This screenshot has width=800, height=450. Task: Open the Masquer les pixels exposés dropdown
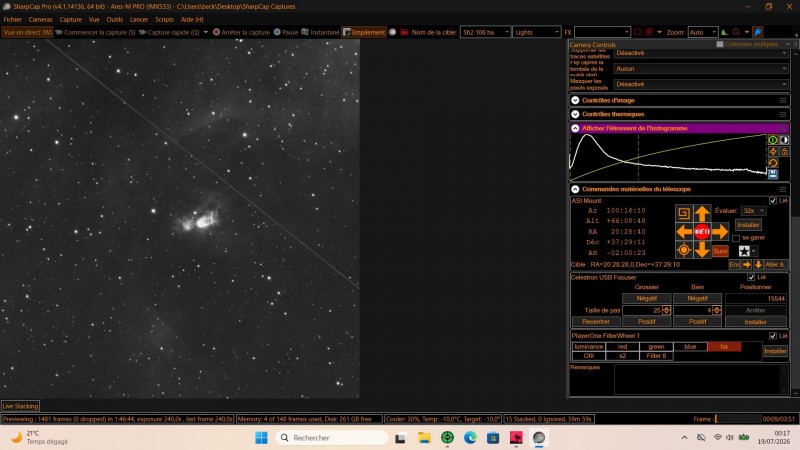[x=702, y=84]
